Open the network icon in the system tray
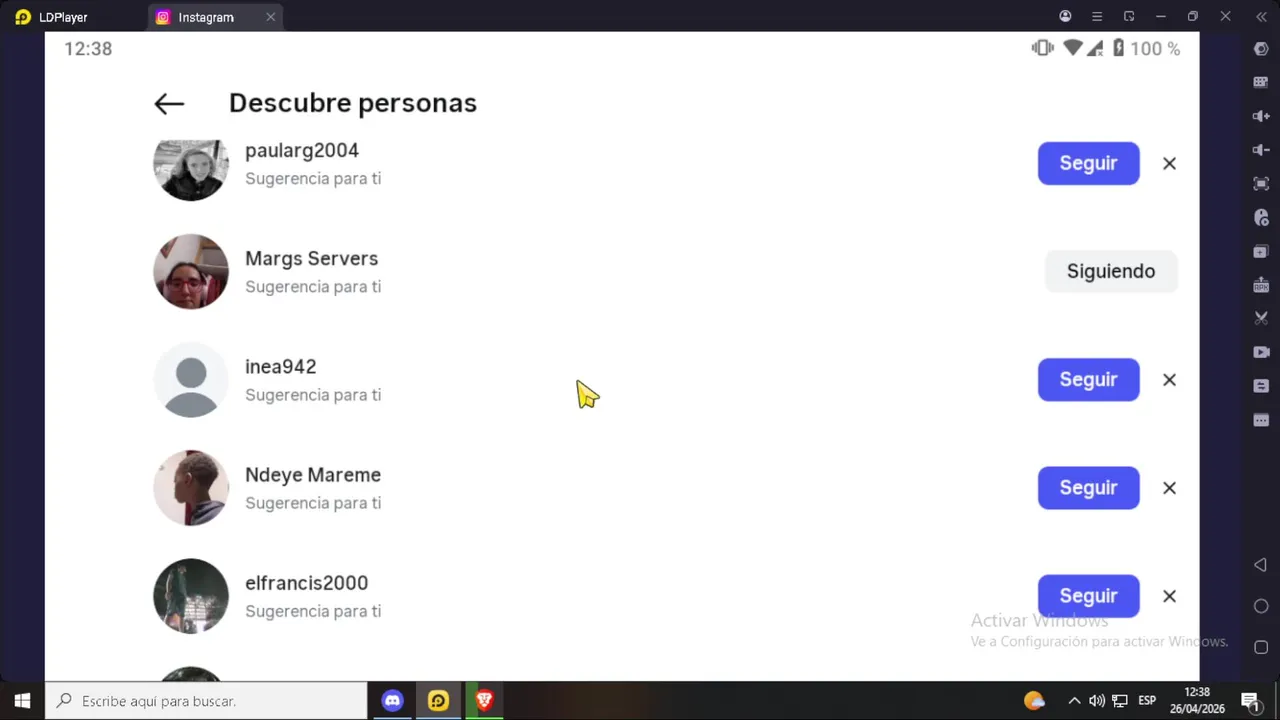The width and height of the screenshot is (1280, 720). point(1120,701)
